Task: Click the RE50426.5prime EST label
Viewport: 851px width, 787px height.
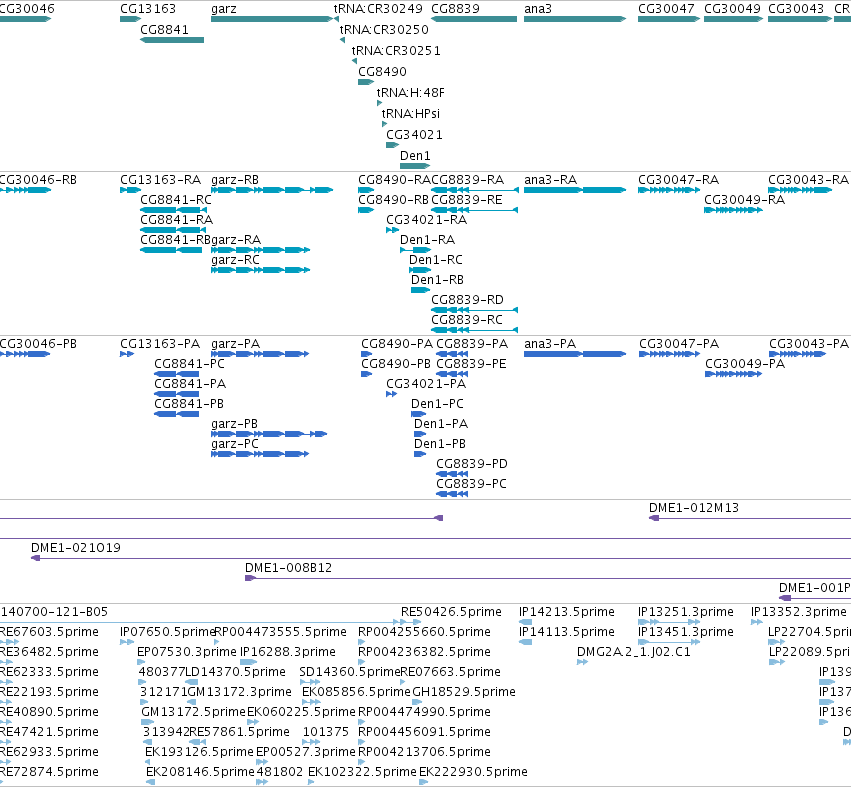Action: [452, 612]
